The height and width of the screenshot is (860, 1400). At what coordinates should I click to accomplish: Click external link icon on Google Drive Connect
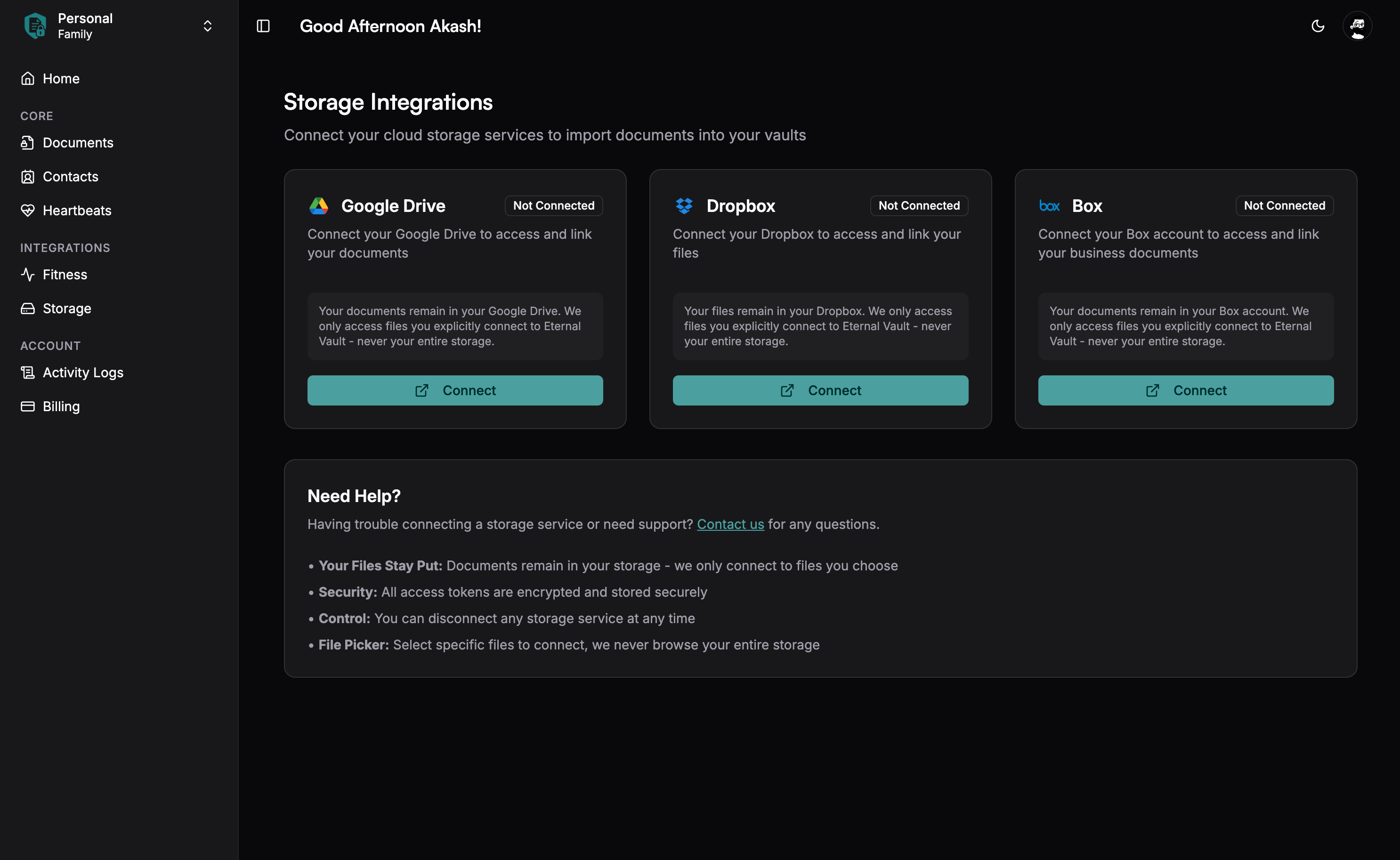[x=422, y=390]
